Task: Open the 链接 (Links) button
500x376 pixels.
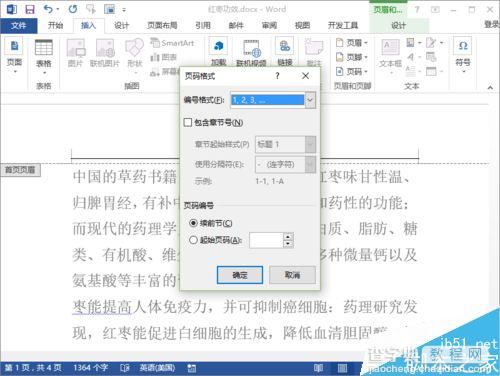Action: click(x=285, y=53)
